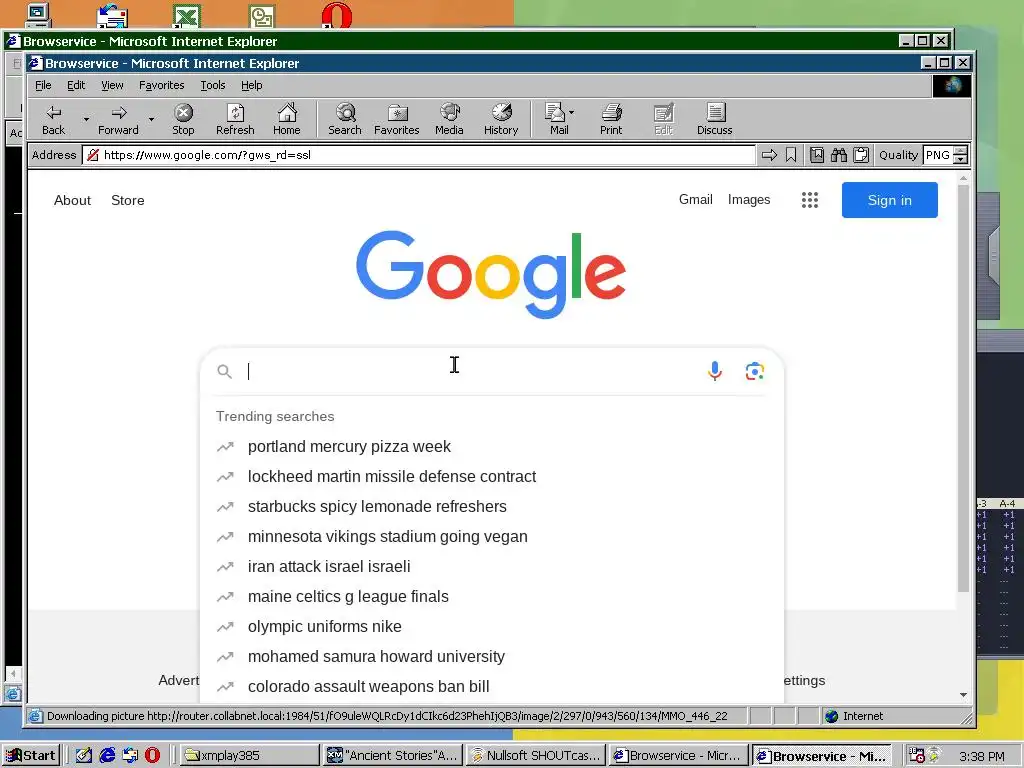The width and height of the screenshot is (1024, 768).
Task: Open the Gmail link
Action: point(696,199)
